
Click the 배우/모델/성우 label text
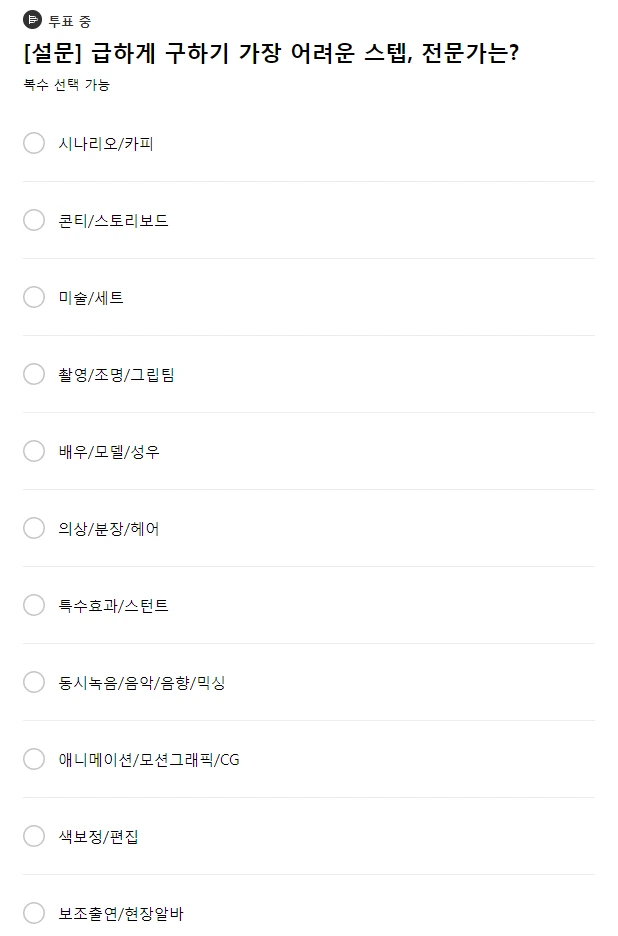coord(109,452)
